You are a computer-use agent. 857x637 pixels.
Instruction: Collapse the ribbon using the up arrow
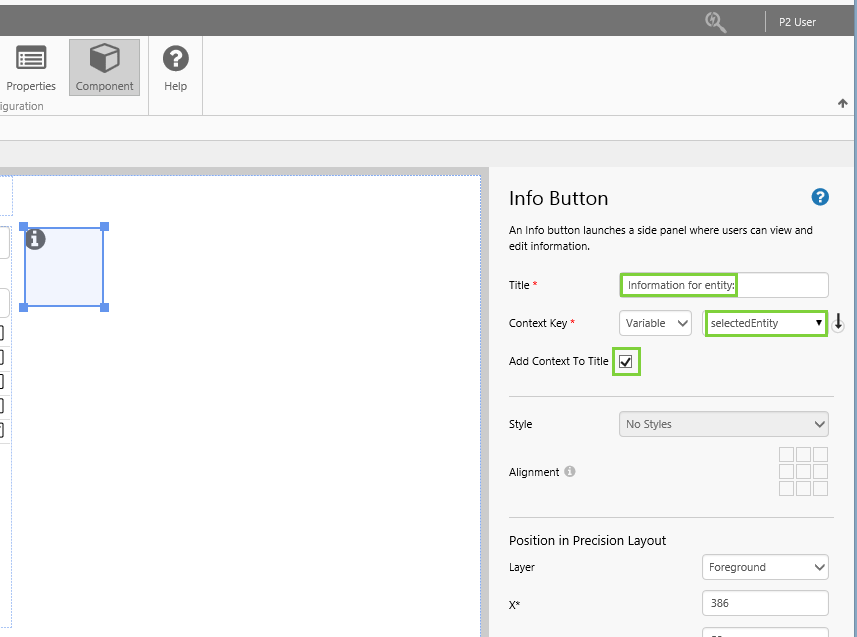842,103
